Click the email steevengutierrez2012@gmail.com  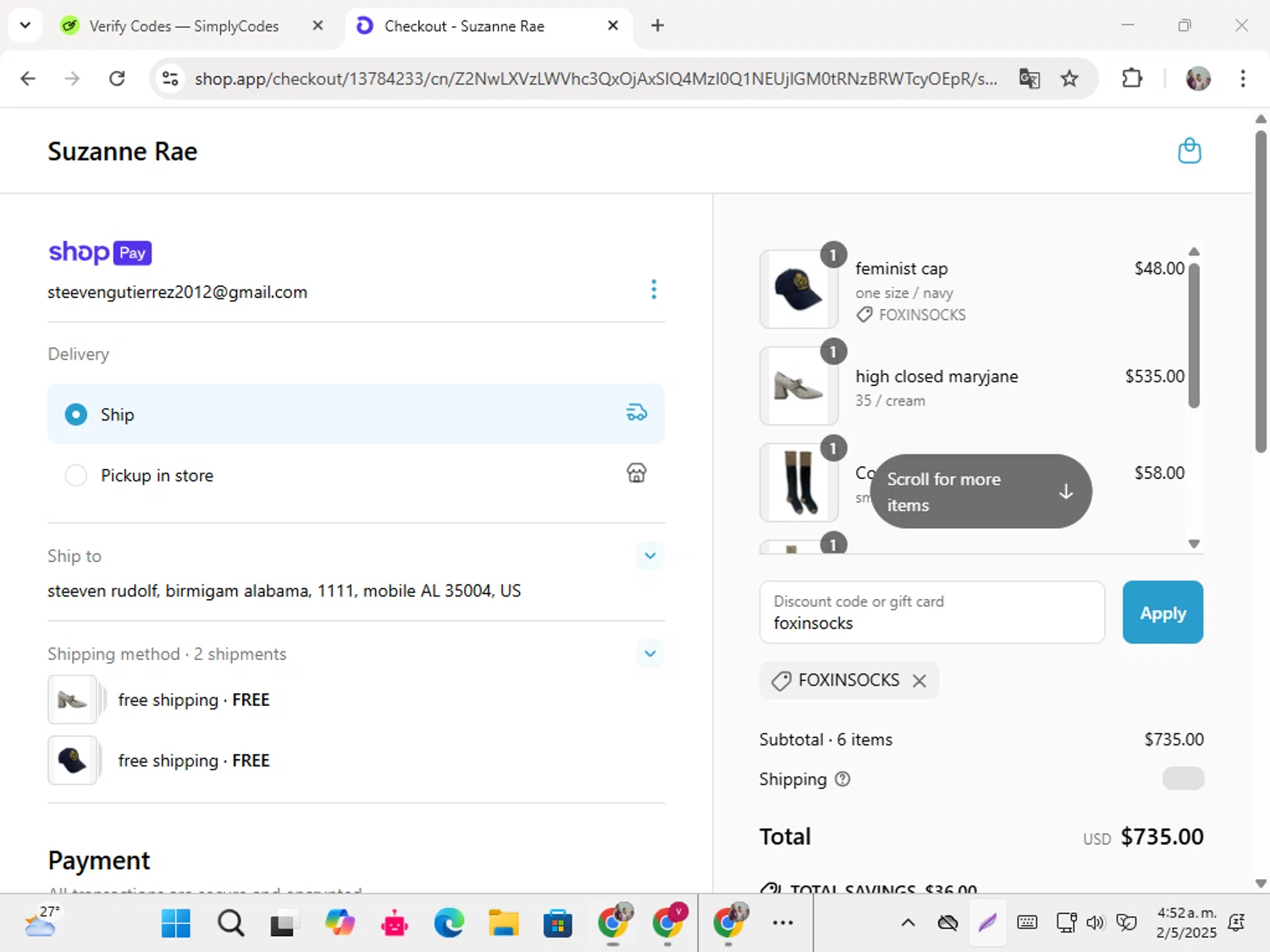coord(178,292)
